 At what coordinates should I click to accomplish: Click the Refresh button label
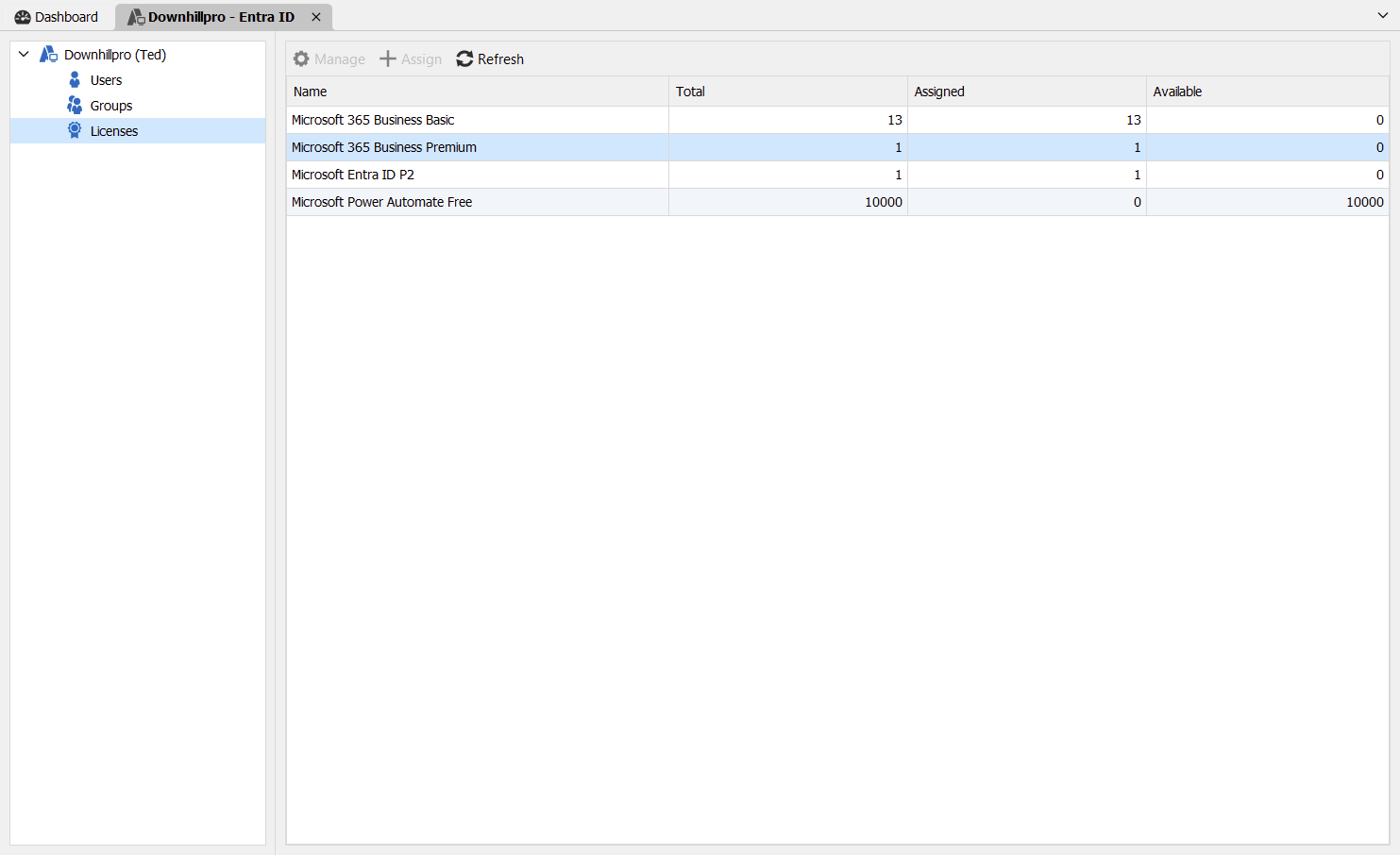[x=500, y=59]
